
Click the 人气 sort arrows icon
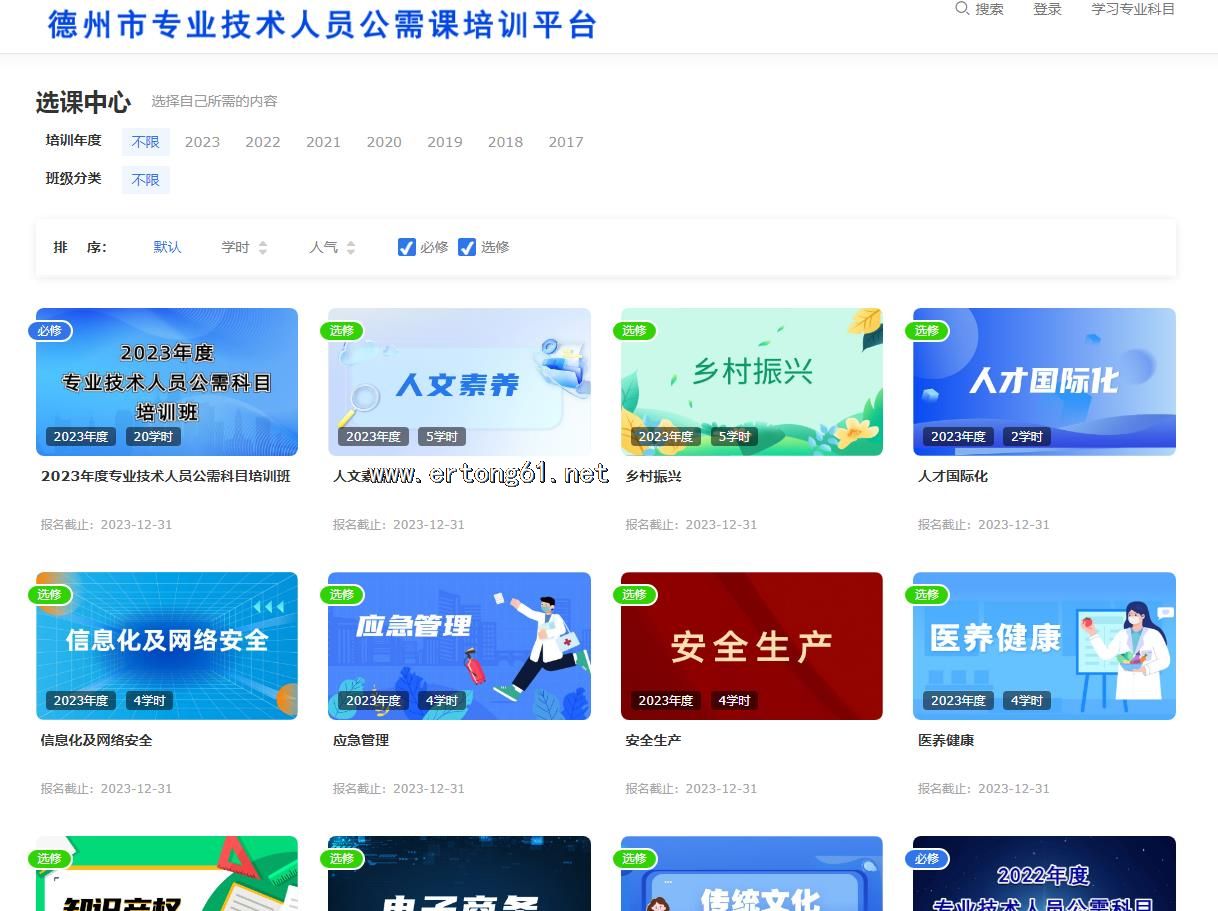coord(351,247)
